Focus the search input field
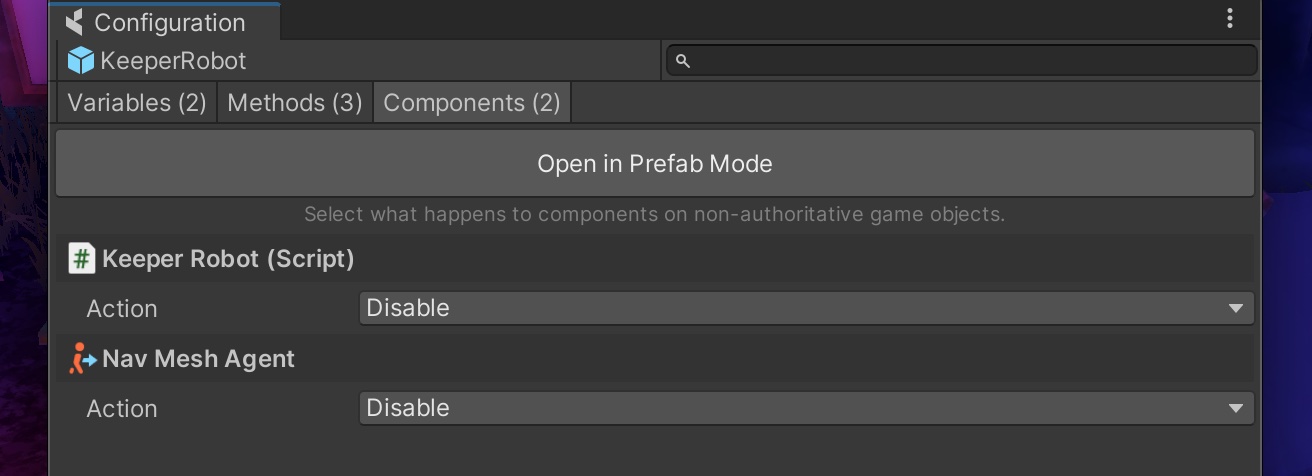The width and height of the screenshot is (1312, 476). (970, 61)
